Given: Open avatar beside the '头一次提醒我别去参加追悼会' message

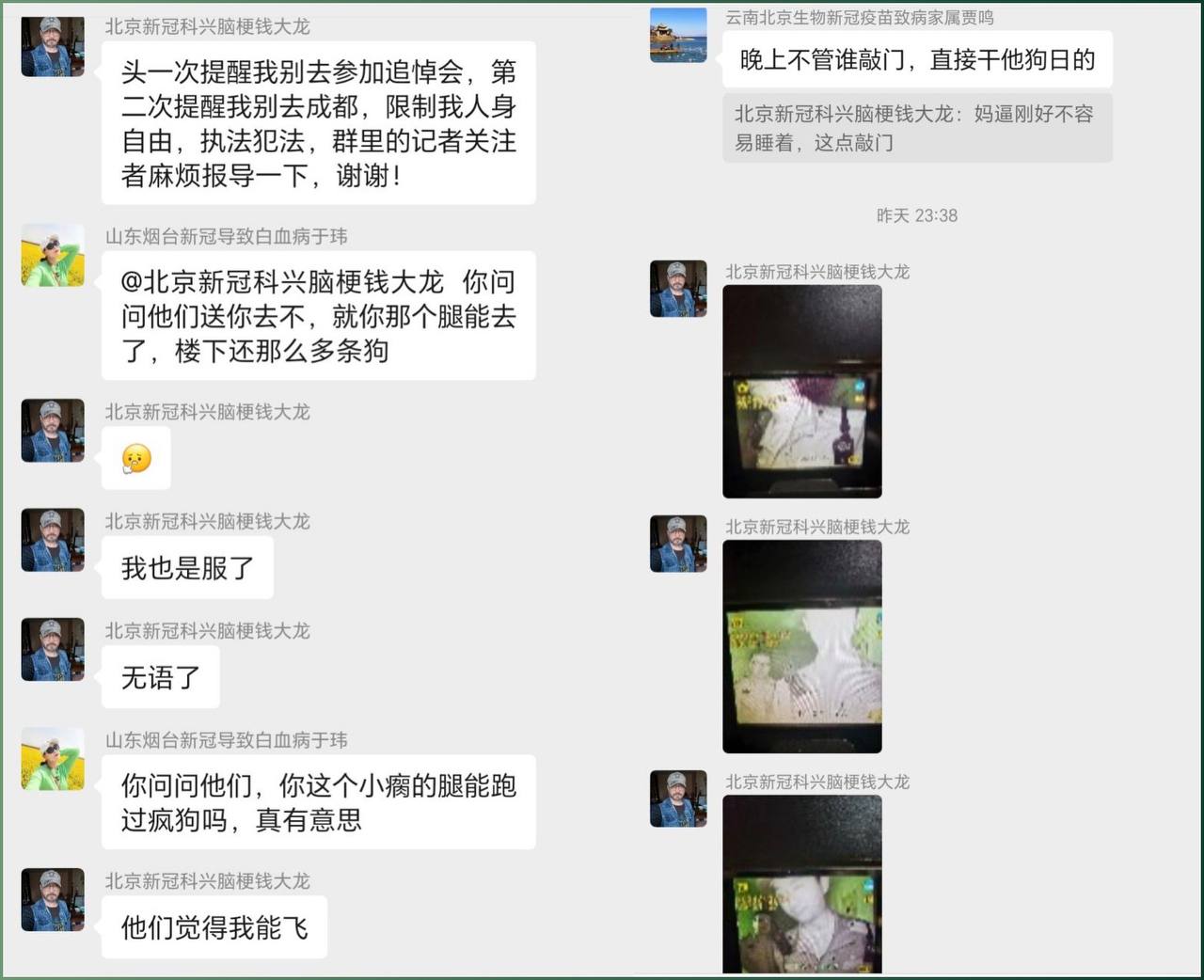Looking at the screenshot, I should [53, 45].
